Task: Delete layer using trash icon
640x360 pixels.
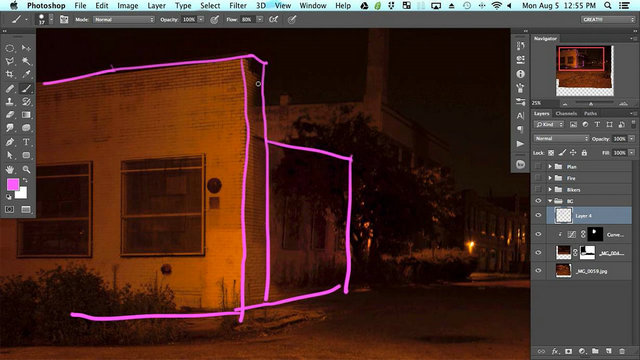Action: (622, 351)
